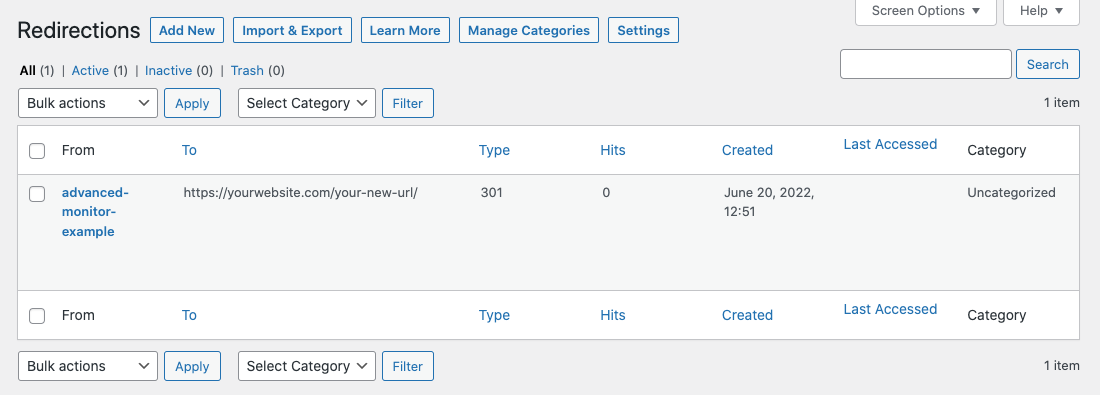Sort by Hits column in footer
This screenshot has width=1100, height=395.
coord(612,315)
